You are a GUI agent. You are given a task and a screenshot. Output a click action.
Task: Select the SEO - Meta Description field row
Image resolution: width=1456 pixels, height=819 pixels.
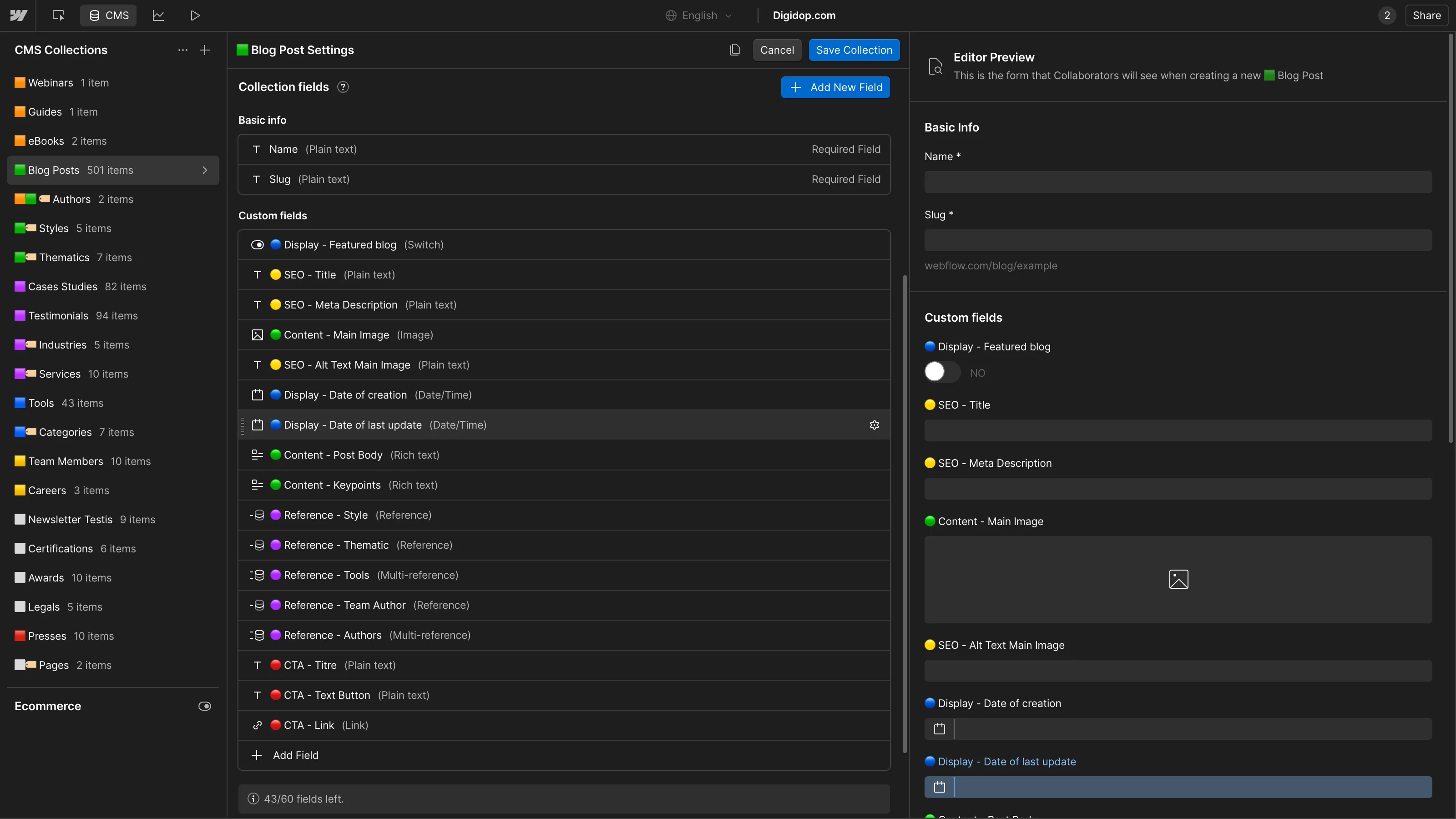click(x=564, y=305)
